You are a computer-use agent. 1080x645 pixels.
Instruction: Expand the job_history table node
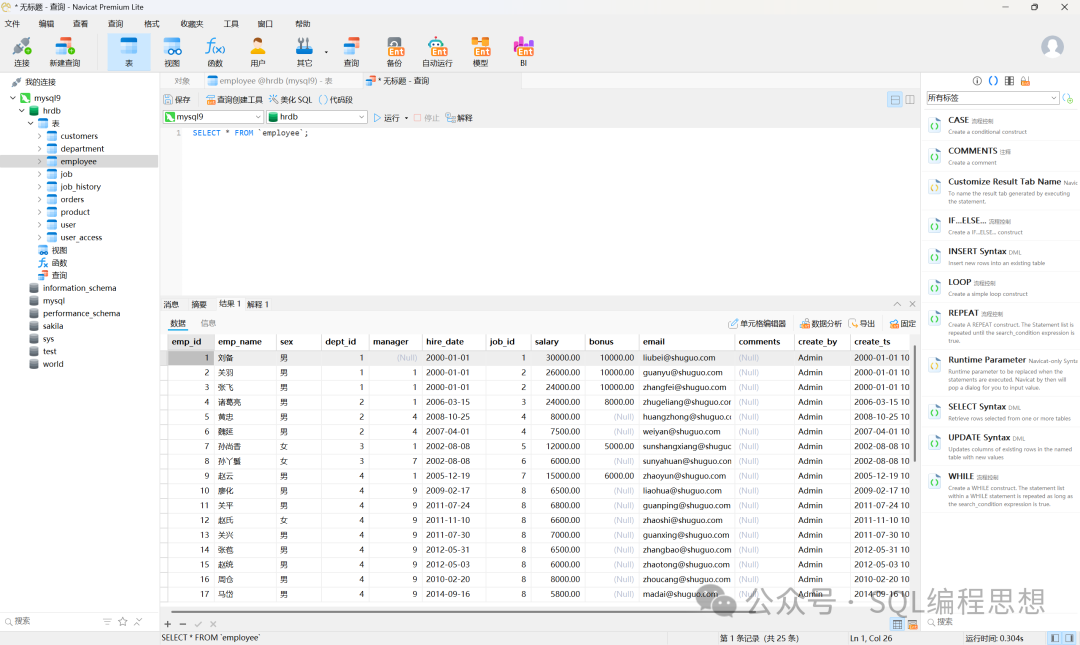[40, 187]
